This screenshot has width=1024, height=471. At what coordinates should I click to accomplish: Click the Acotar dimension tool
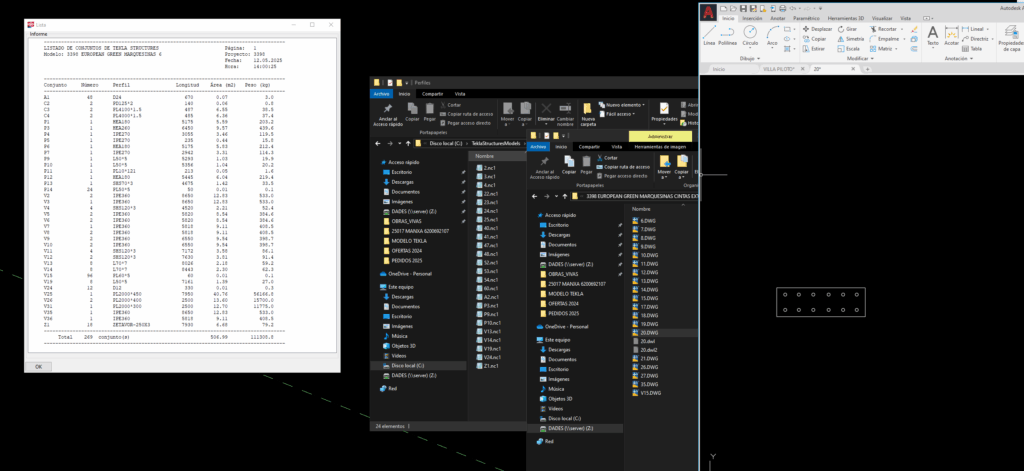(952, 35)
